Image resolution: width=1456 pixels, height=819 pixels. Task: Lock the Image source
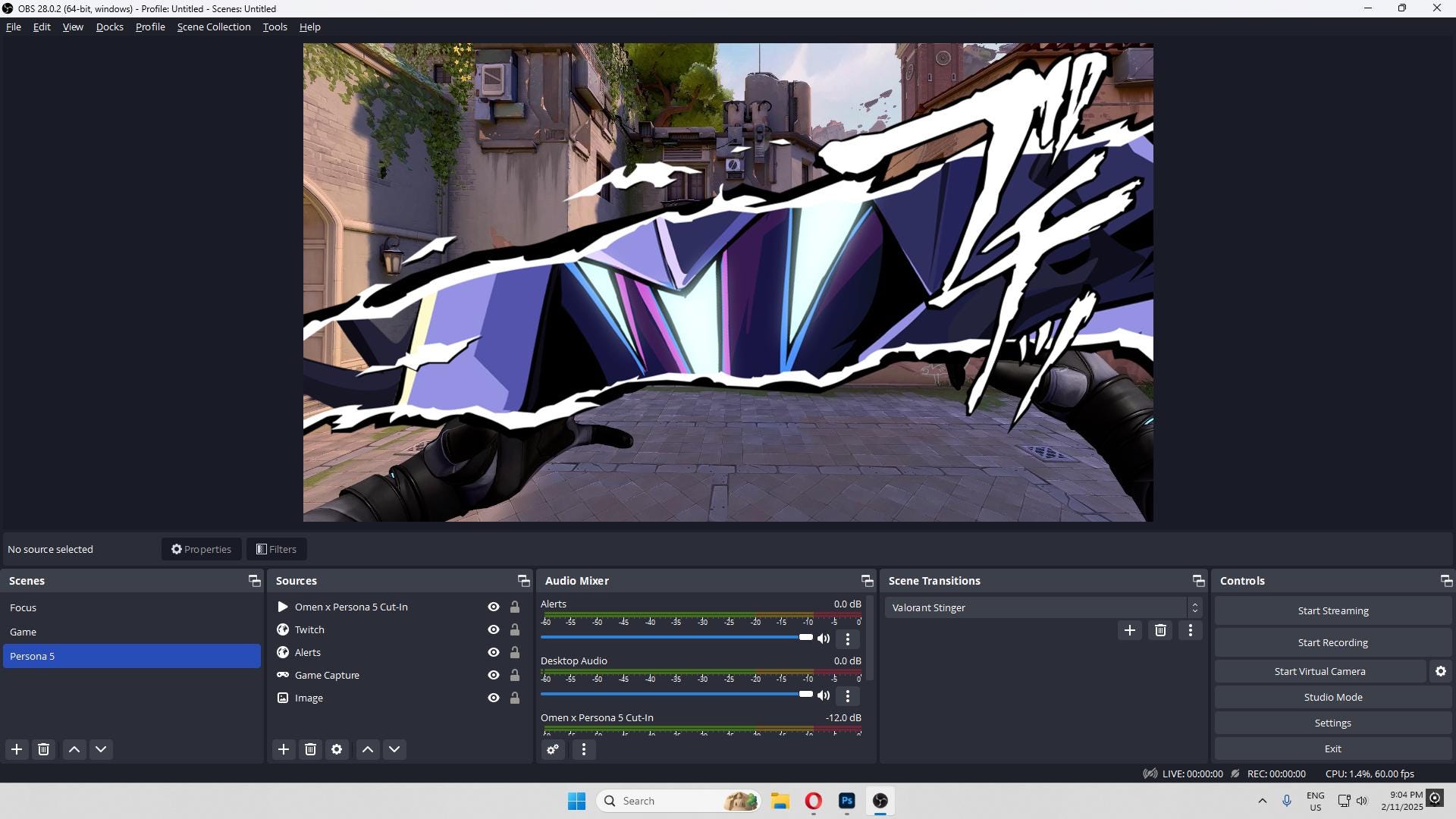[x=515, y=698]
